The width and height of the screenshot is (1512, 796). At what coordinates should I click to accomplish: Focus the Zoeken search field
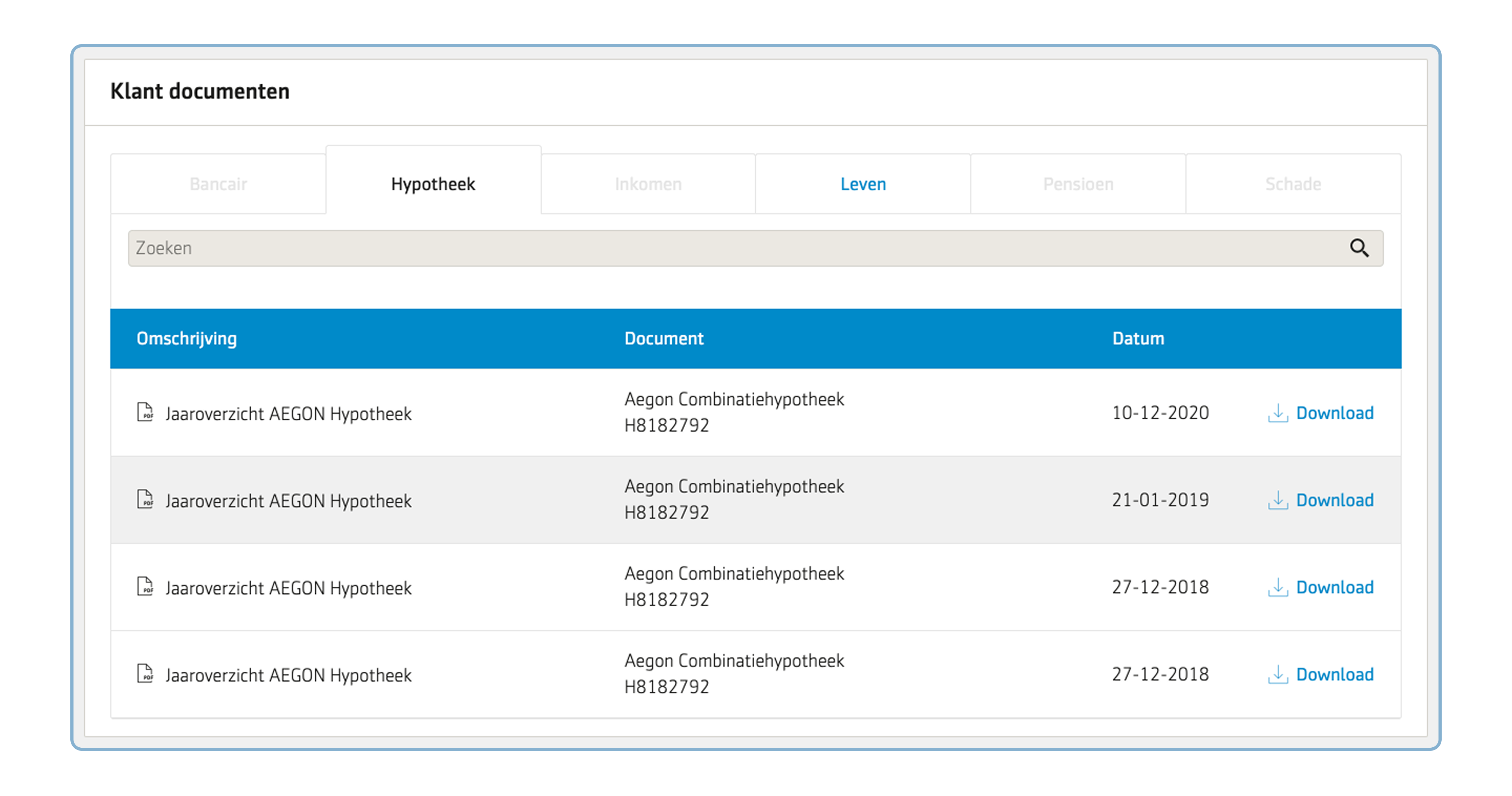click(x=704, y=248)
